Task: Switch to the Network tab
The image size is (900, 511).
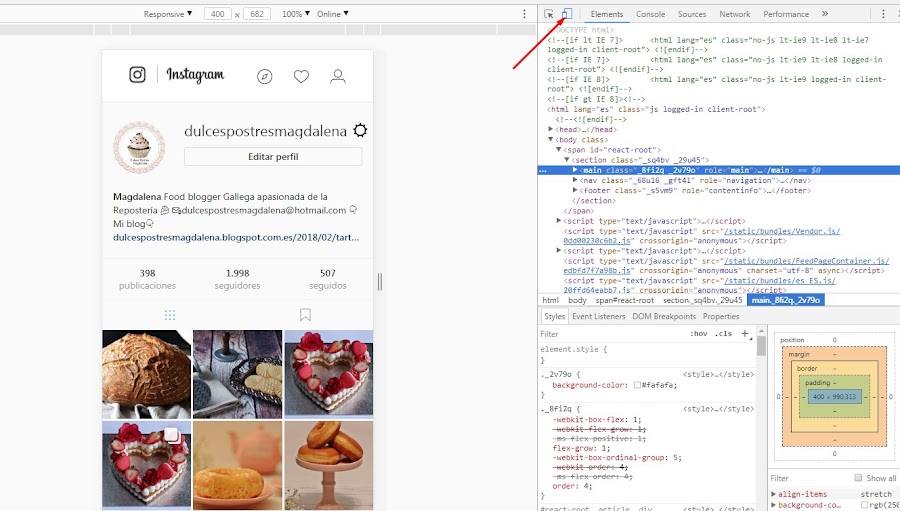Action: point(735,14)
